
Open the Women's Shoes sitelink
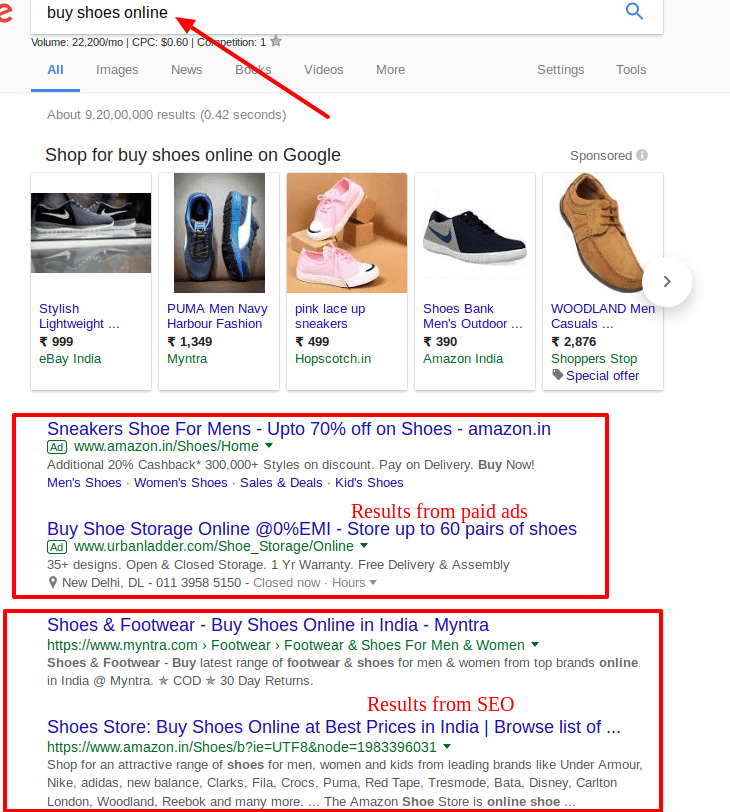pos(181,483)
